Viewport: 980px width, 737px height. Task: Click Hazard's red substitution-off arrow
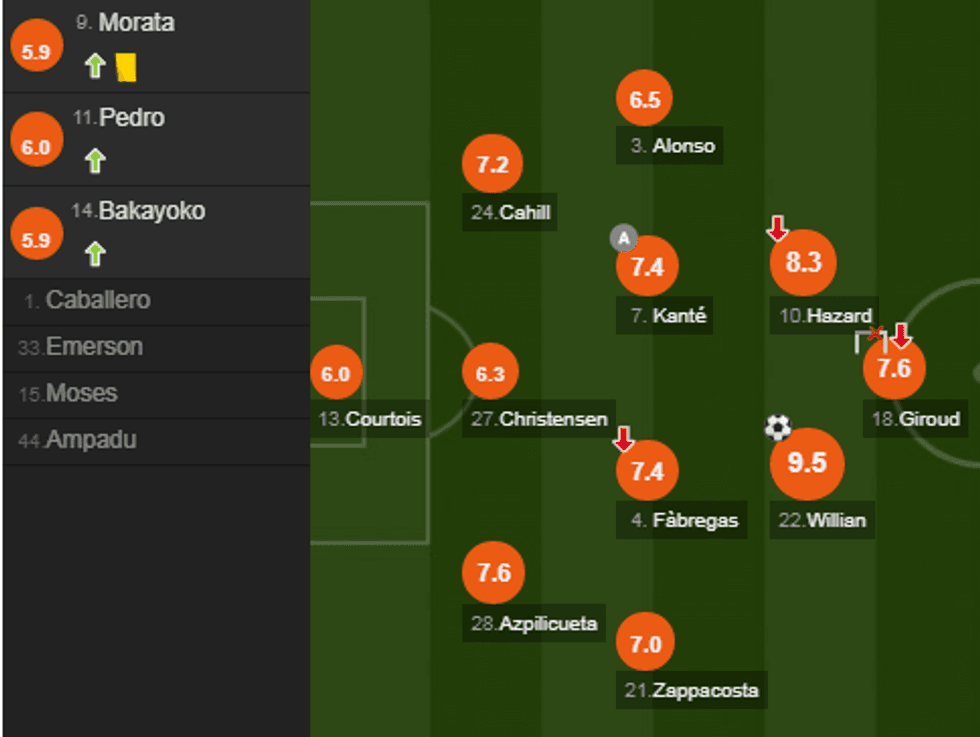pos(779,229)
